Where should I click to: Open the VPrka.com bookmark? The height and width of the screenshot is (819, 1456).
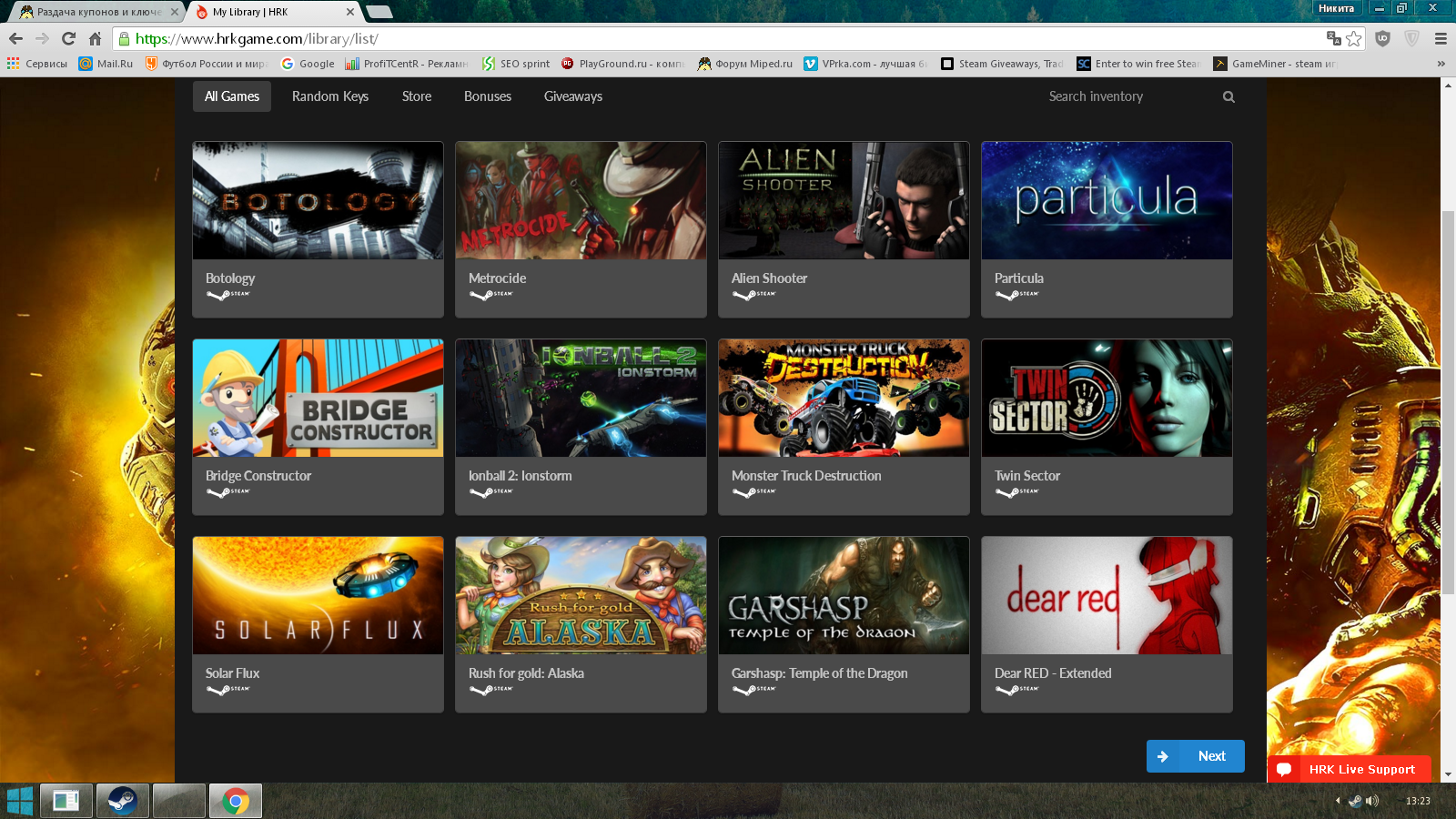(x=865, y=64)
